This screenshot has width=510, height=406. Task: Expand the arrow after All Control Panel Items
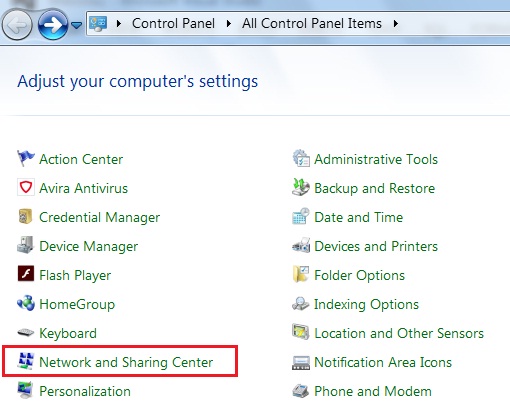tap(396, 24)
